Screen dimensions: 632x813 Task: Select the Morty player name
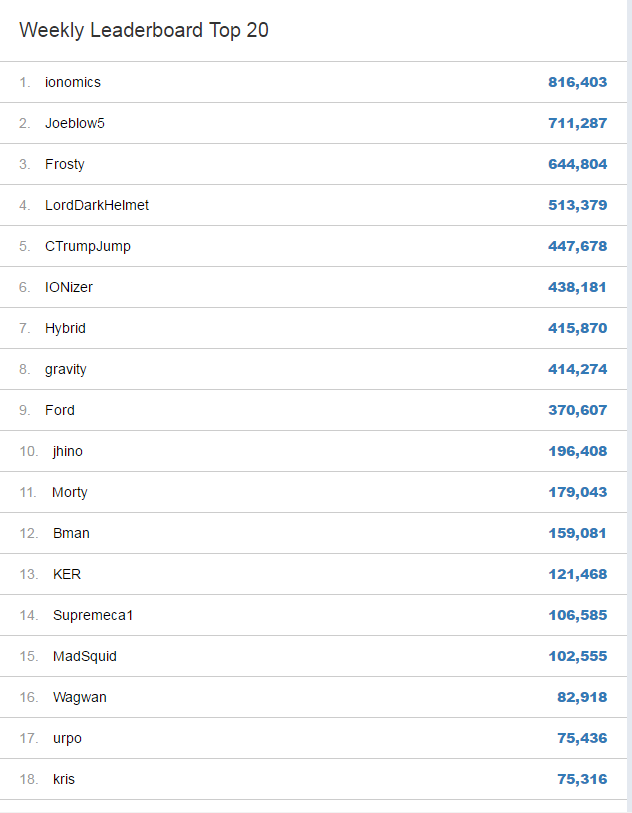(69, 492)
